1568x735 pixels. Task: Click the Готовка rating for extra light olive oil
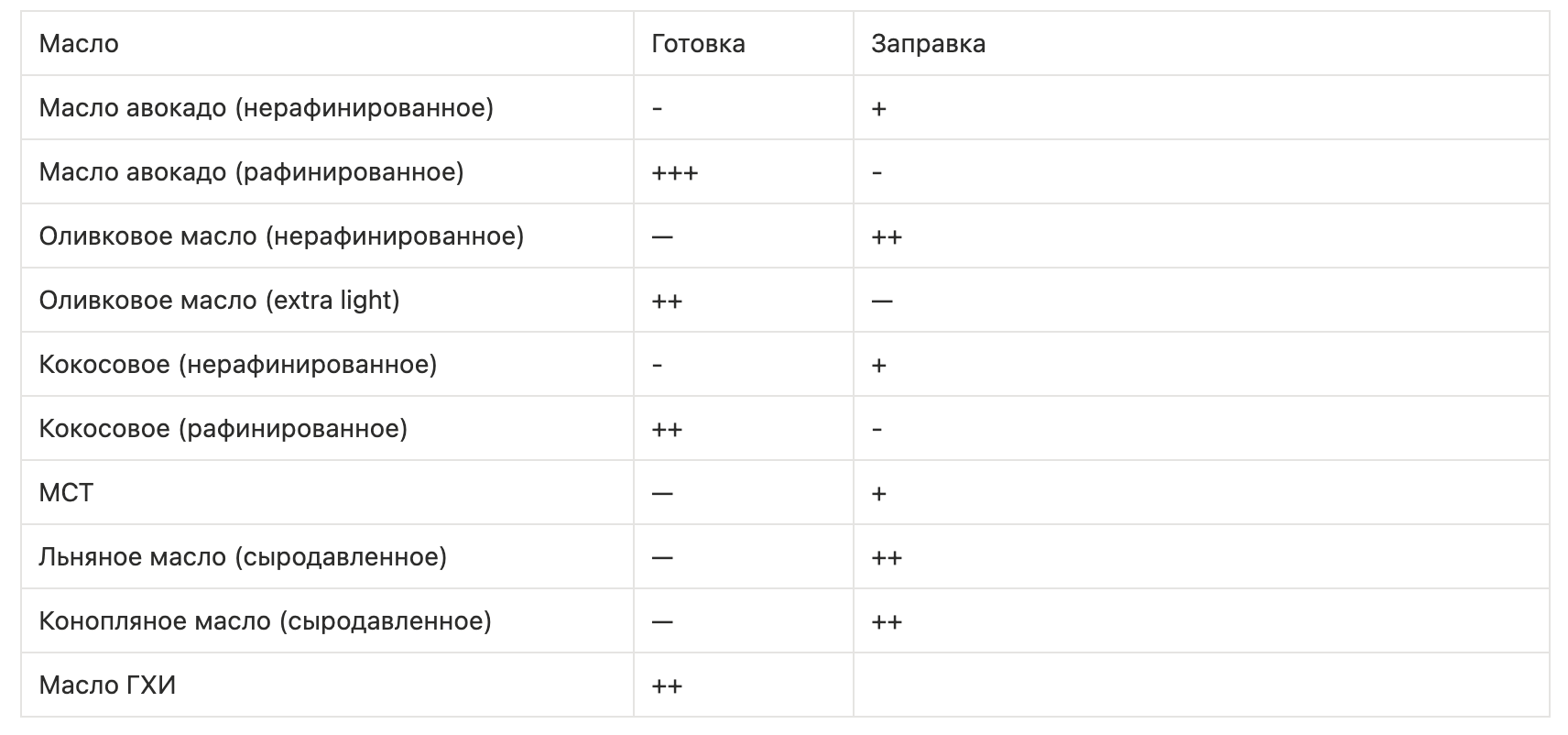click(x=667, y=302)
